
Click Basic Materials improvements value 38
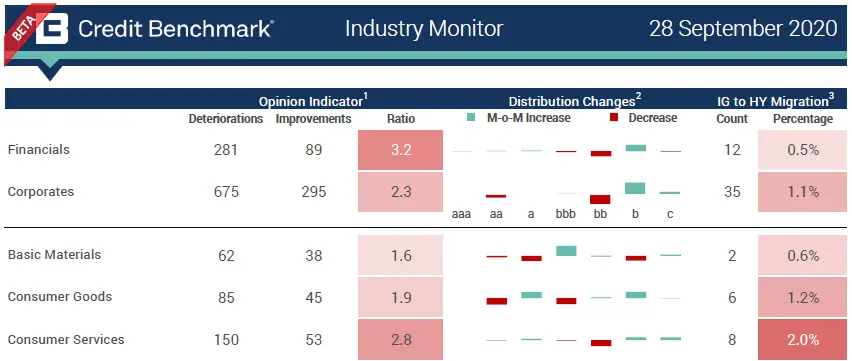coord(314,255)
